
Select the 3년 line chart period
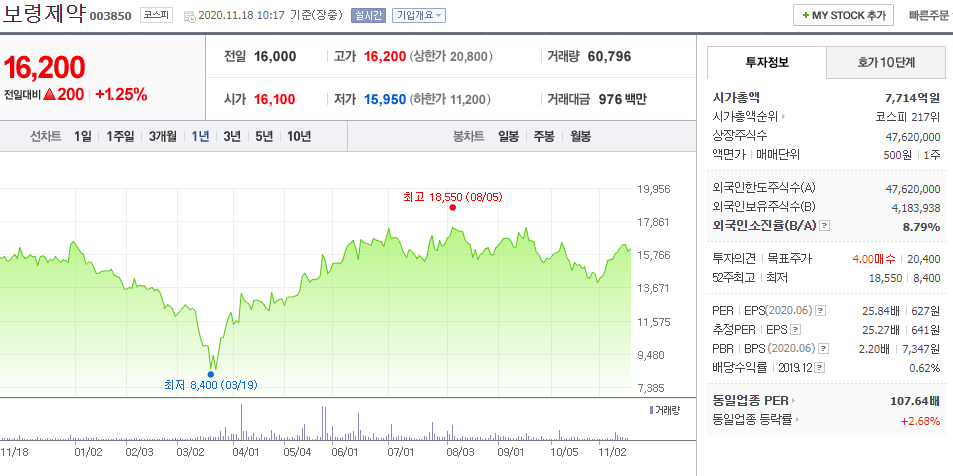(x=232, y=136)
